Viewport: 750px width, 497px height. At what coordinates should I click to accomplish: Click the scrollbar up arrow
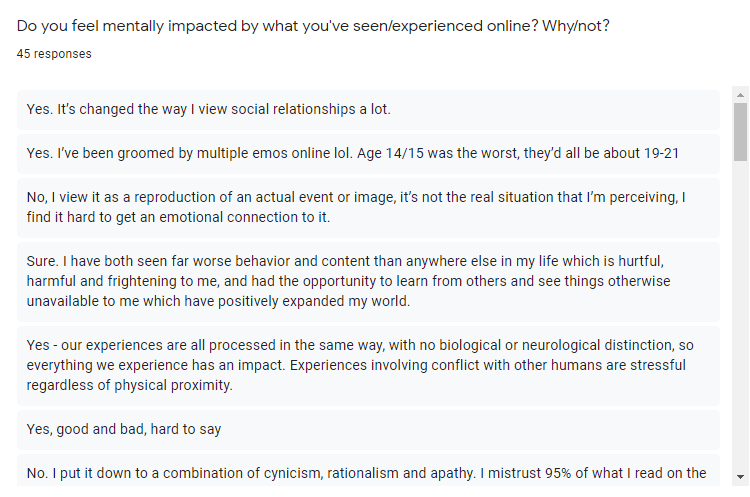740,96
